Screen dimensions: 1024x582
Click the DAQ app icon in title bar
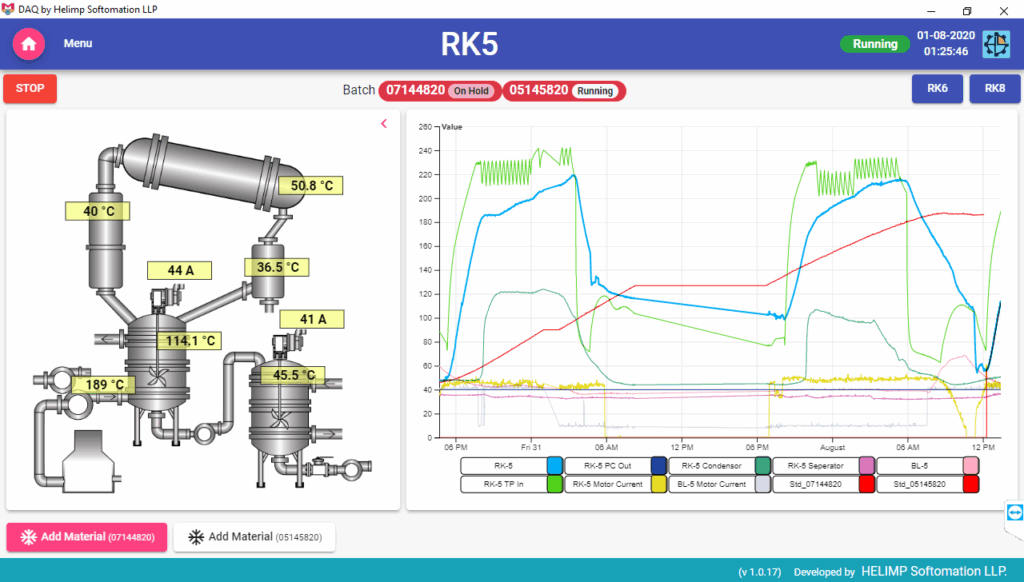[8, 9]
